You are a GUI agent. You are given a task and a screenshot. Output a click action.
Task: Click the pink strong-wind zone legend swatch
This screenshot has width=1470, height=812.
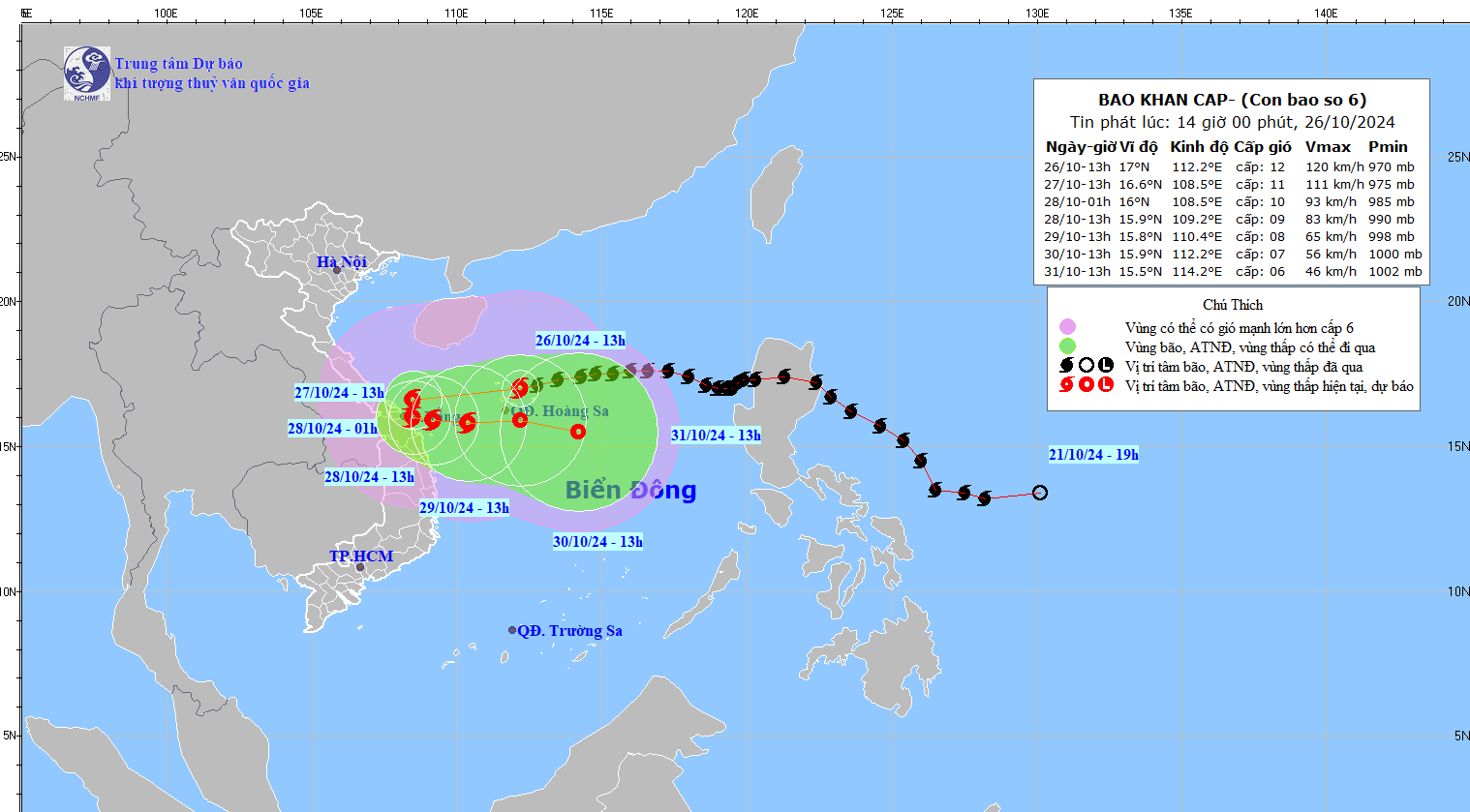1067,327
